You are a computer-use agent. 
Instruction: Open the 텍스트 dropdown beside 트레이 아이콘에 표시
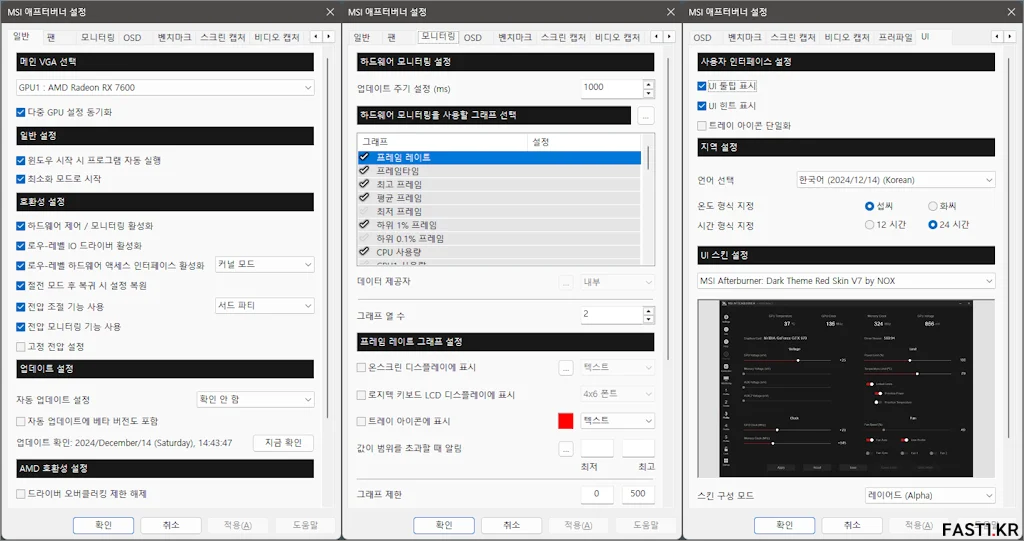617,421
